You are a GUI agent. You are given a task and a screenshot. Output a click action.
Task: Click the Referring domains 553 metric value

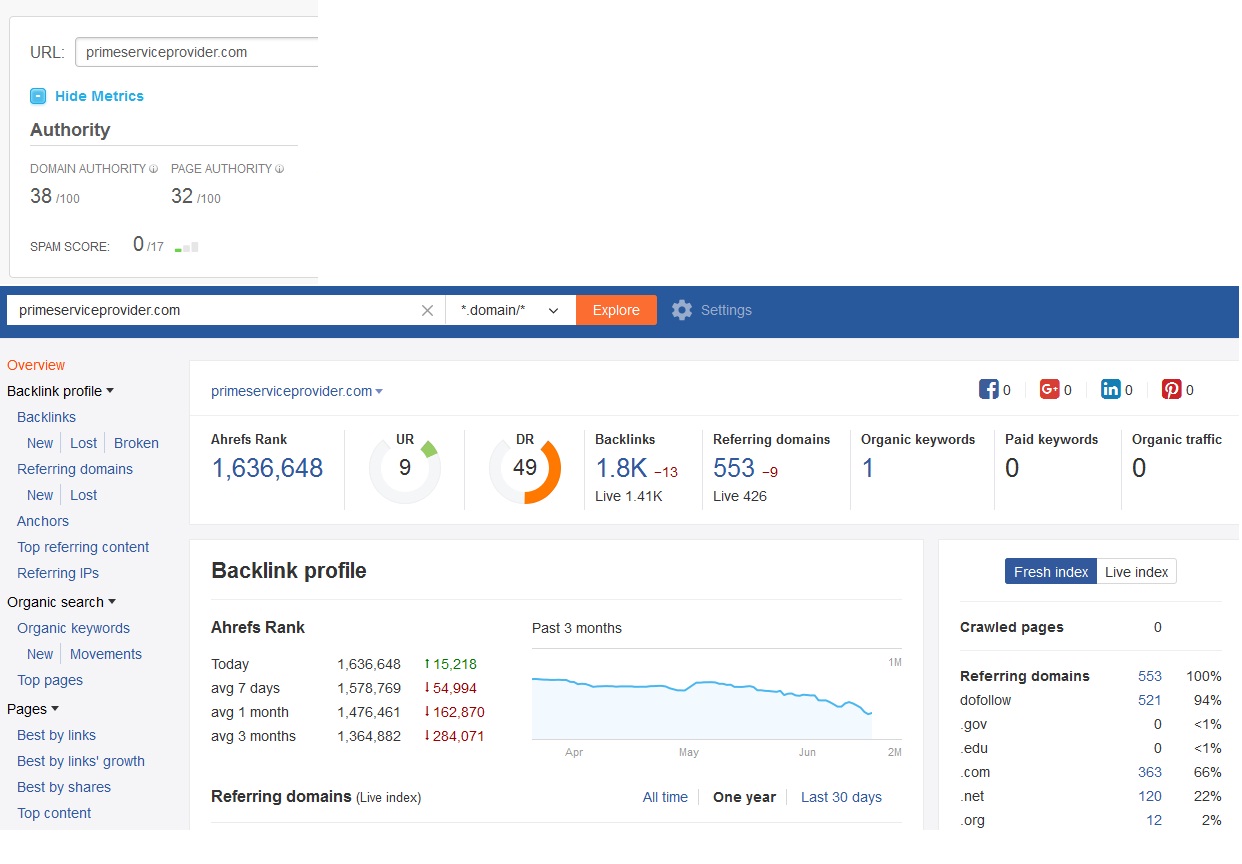click(734, 468)
